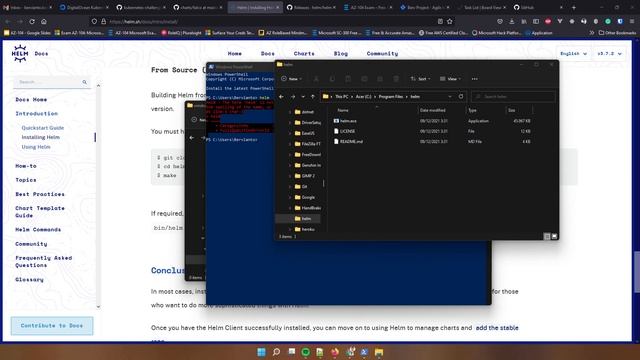640x360 pixels.
Task: Click the Contribute to Docs button
Action: click(52, 326)
